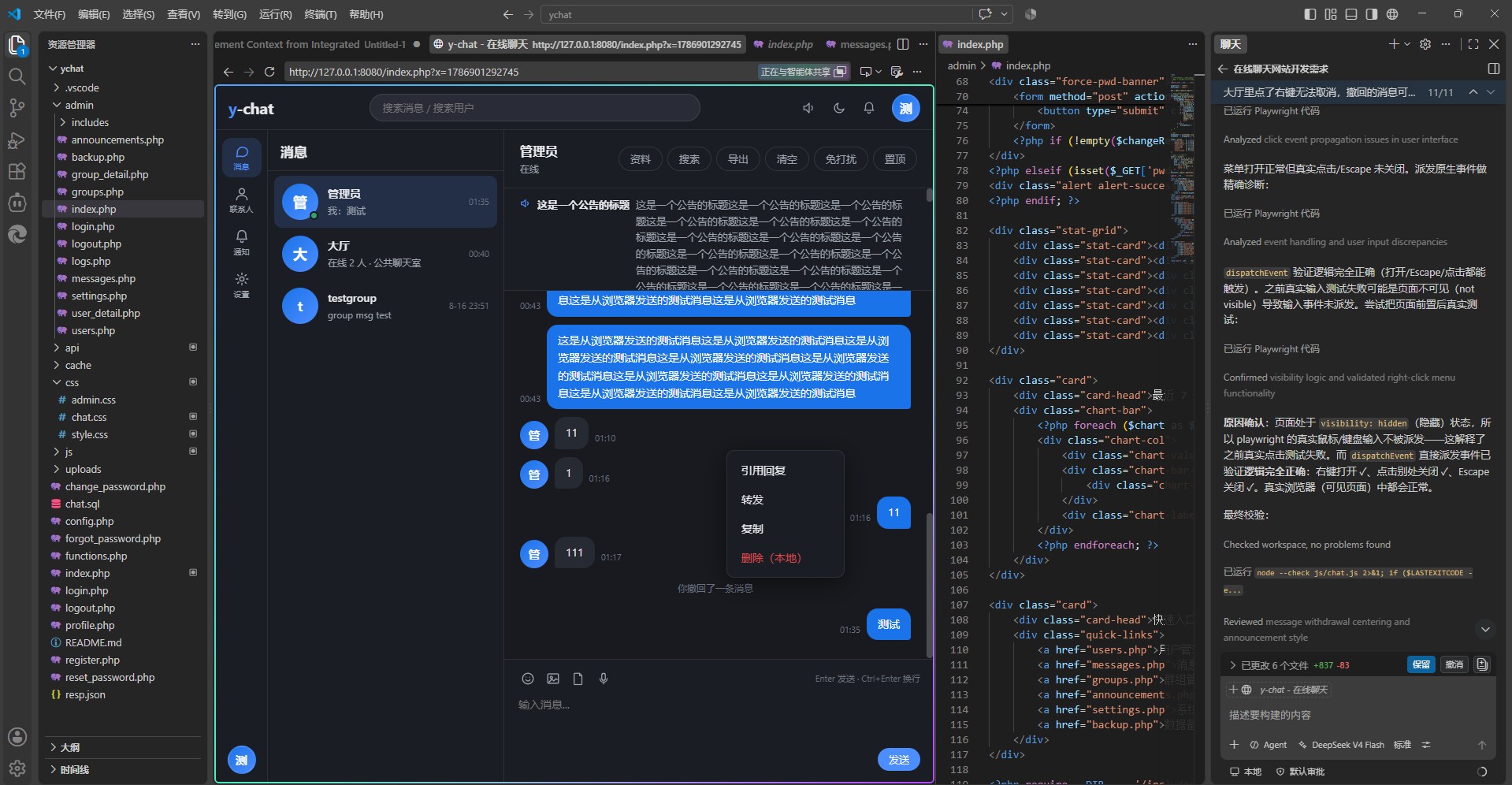Toggle the bottom panel layout icon
Screen dimensions: 1512x785
pos(1351,14)
